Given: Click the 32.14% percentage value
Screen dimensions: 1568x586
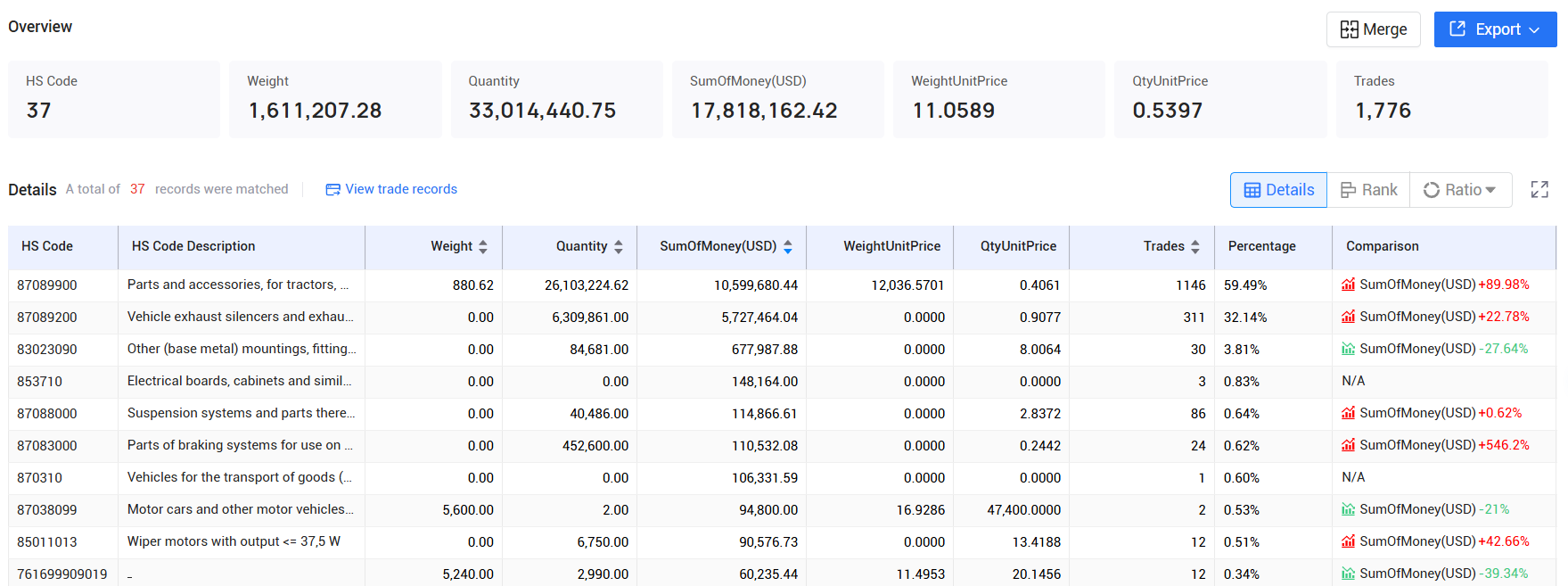Looking at the screenshot, I should pos(1245,318).
